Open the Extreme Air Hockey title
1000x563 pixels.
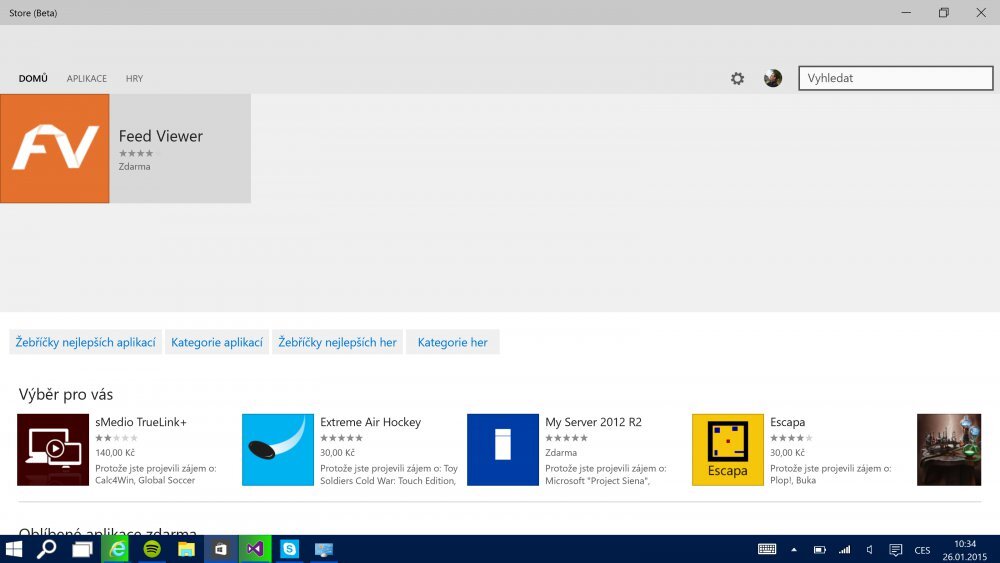[x=371, y=422]
